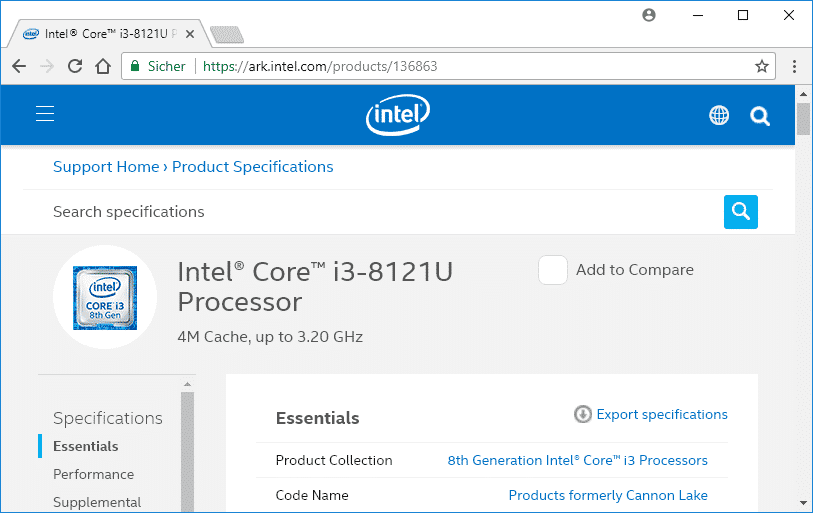Maximize the browser window
Viewport: 813px width, 513px height.
(x=742, y=15)
